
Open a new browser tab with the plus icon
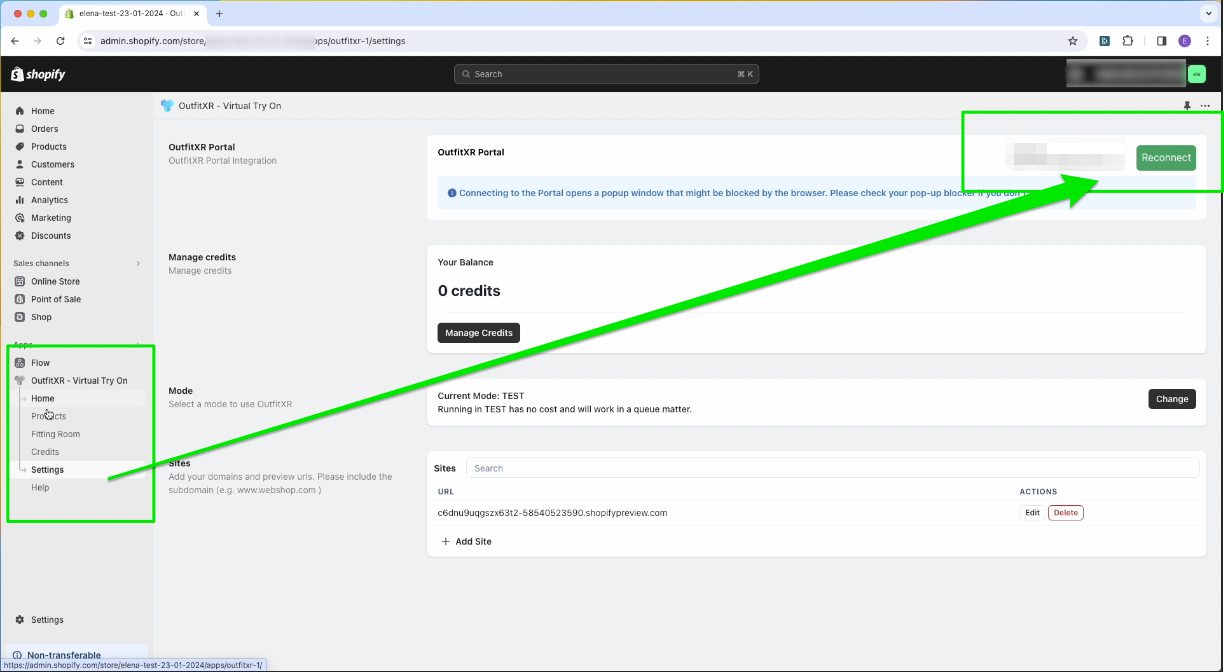pyautogui.click(x=219, y=14)
